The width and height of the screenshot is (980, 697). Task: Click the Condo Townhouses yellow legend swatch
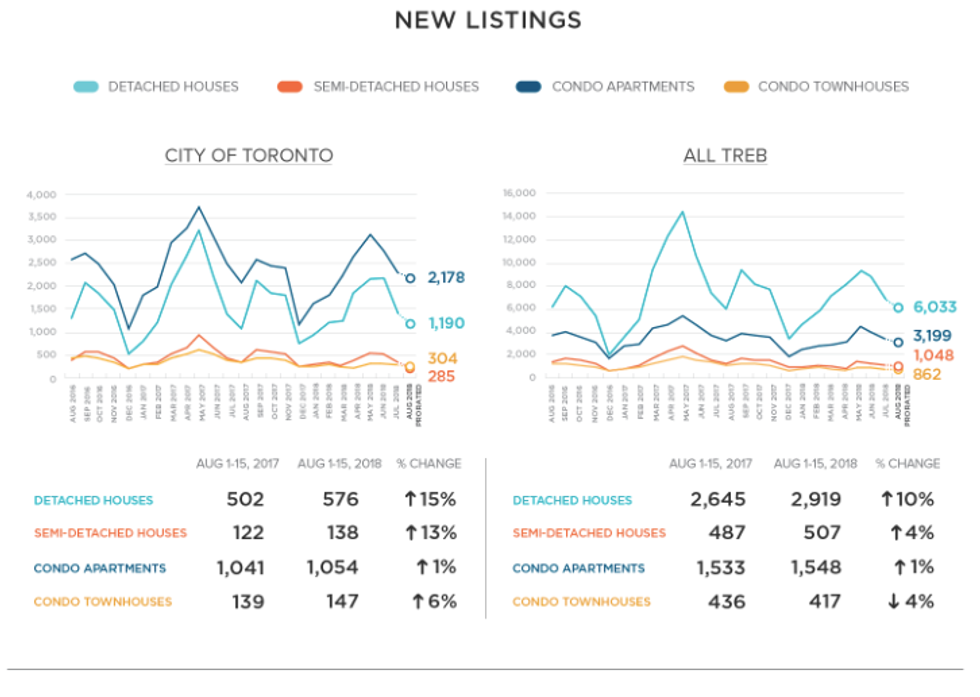[x=736, y=87]
